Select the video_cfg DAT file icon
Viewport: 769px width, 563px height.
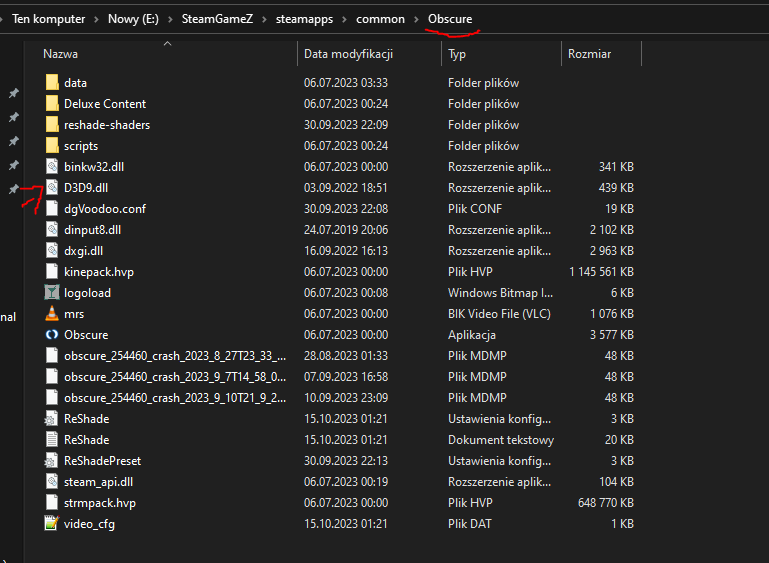coord(52,523)
